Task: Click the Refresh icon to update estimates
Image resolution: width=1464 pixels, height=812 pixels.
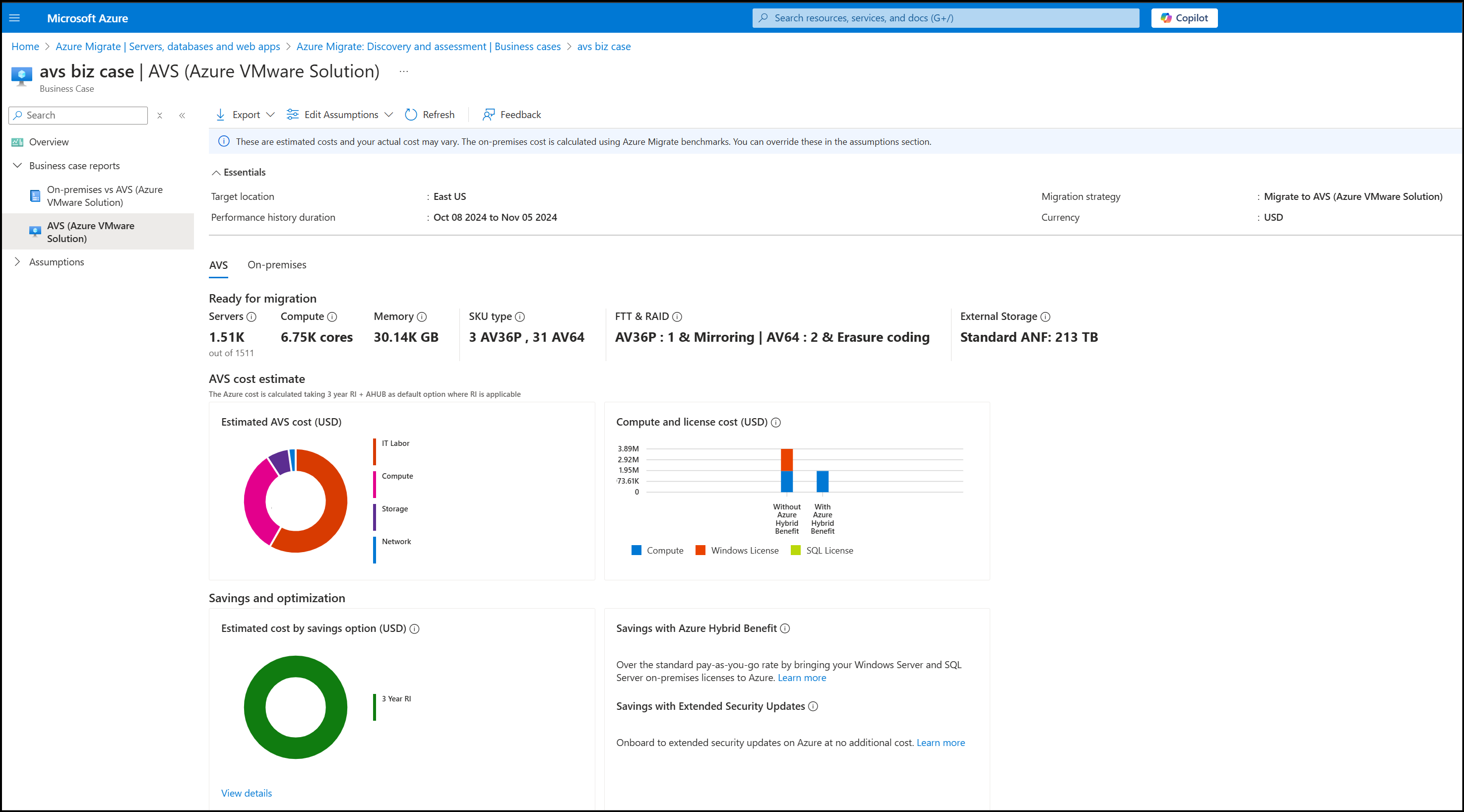Action: tap(411, 114)
